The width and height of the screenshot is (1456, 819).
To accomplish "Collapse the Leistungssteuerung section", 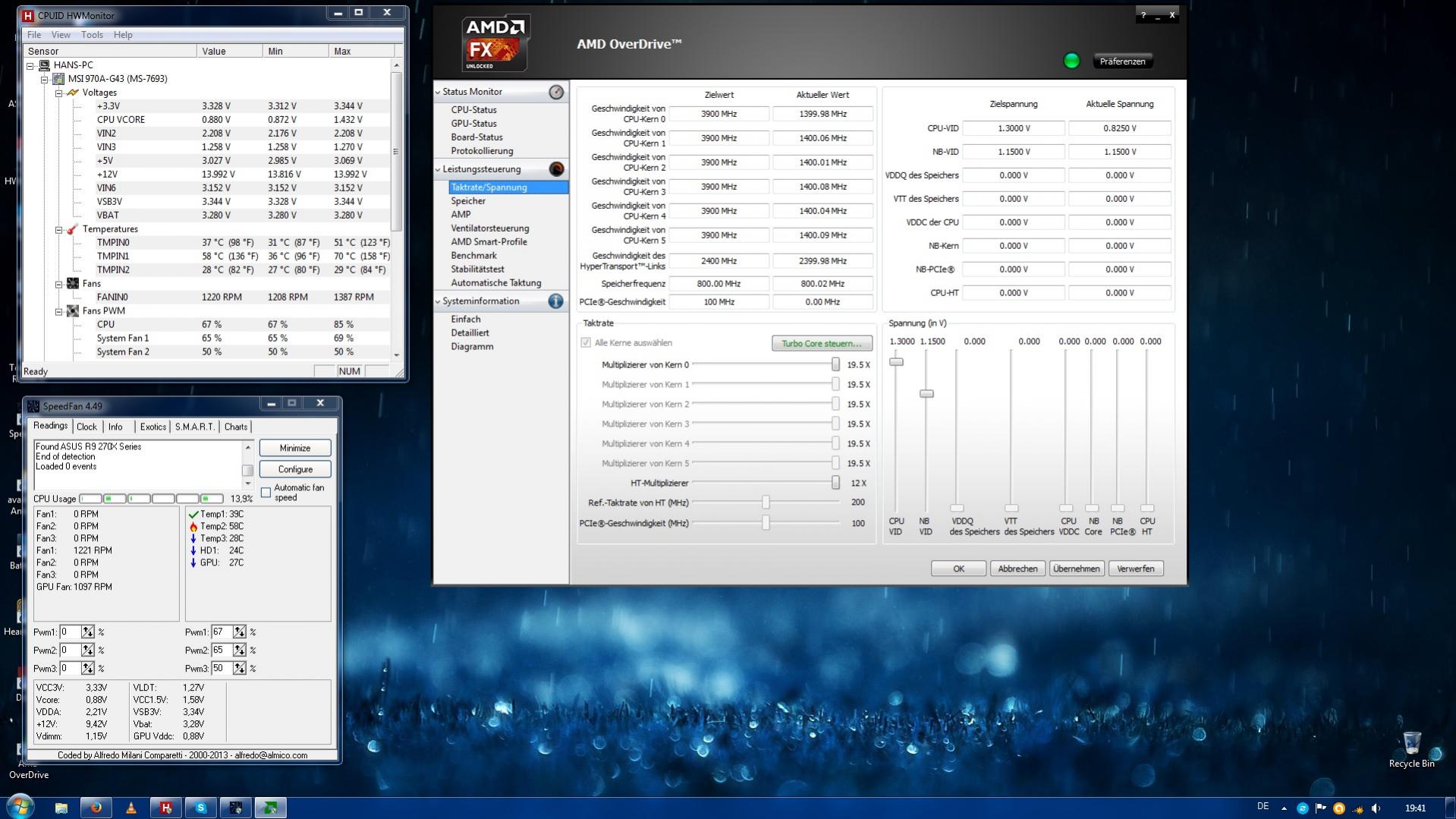I will pyautogui.click(x=438, y=169).
